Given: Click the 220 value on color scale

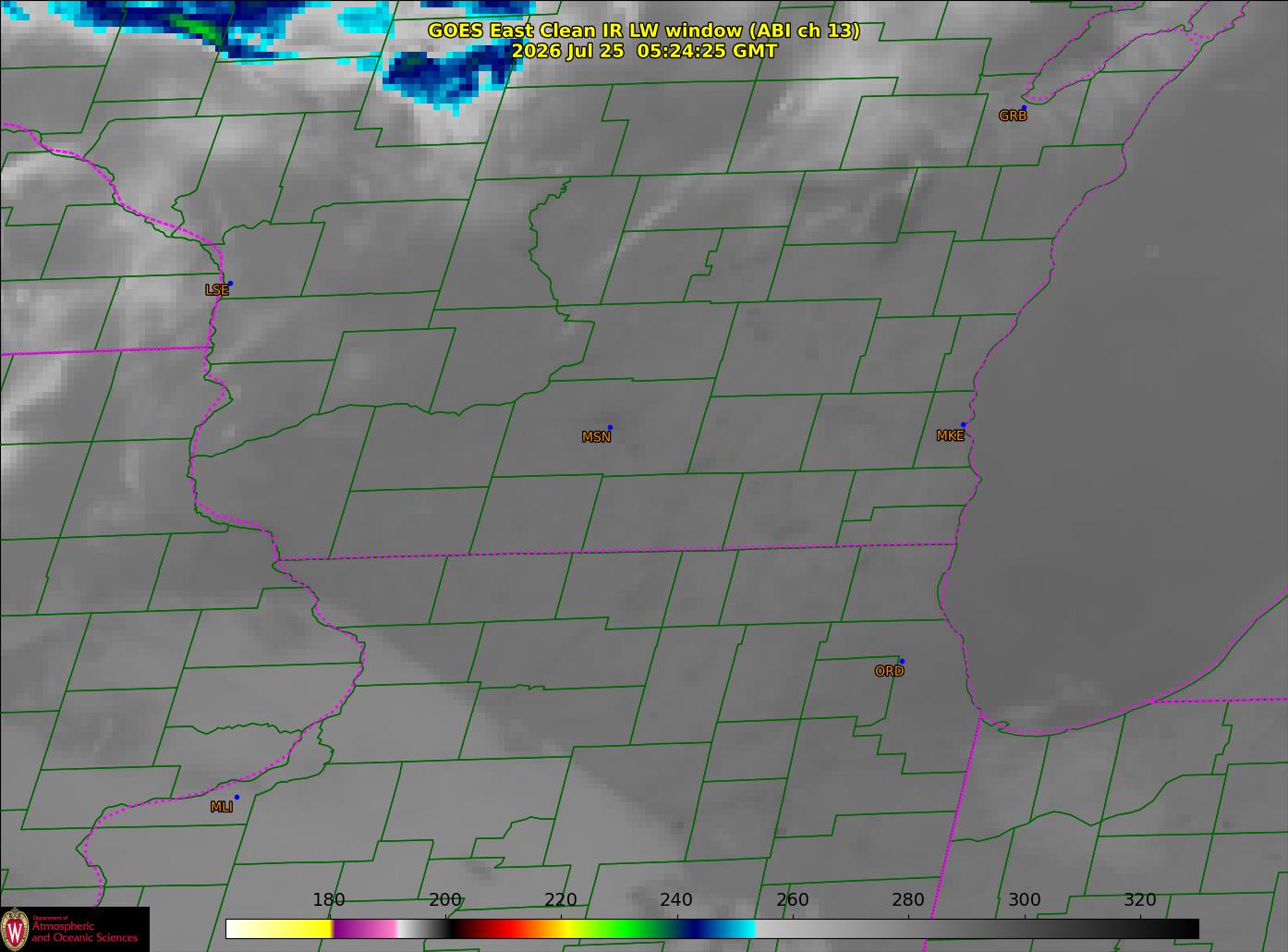Looking at the screenshot, I should 561,899.
